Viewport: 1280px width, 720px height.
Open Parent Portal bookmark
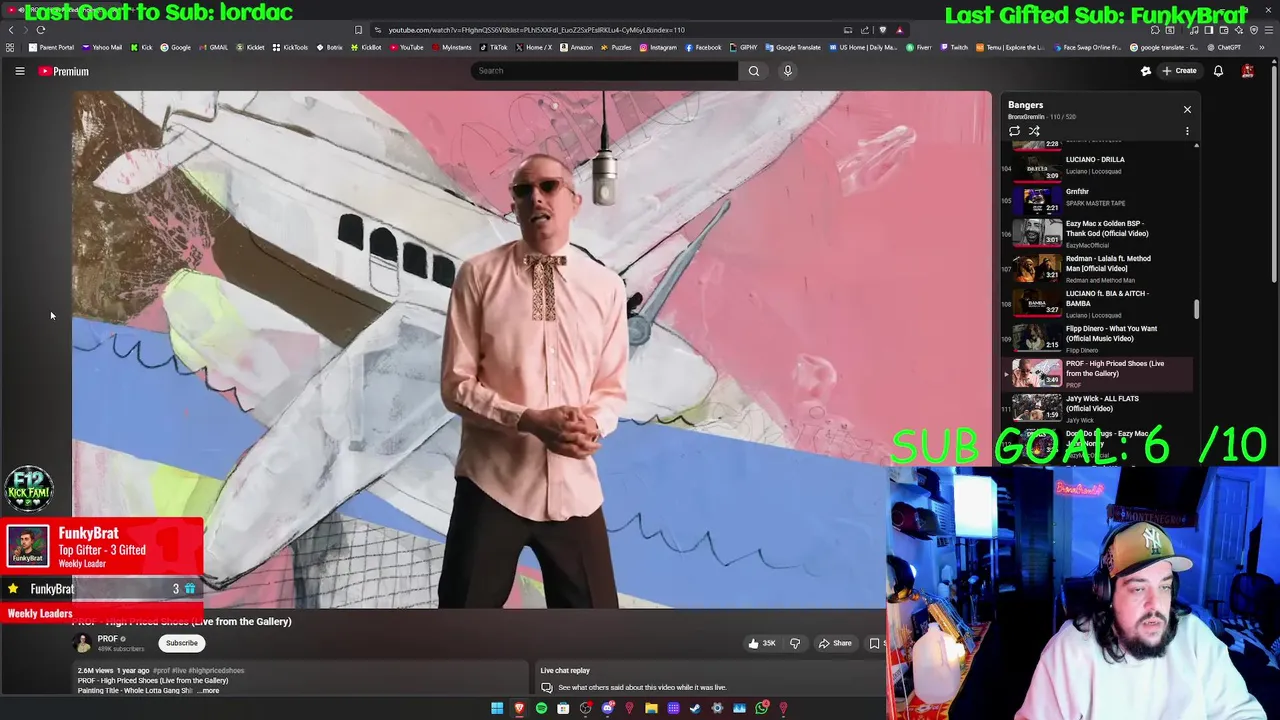[x=51, y=47]
